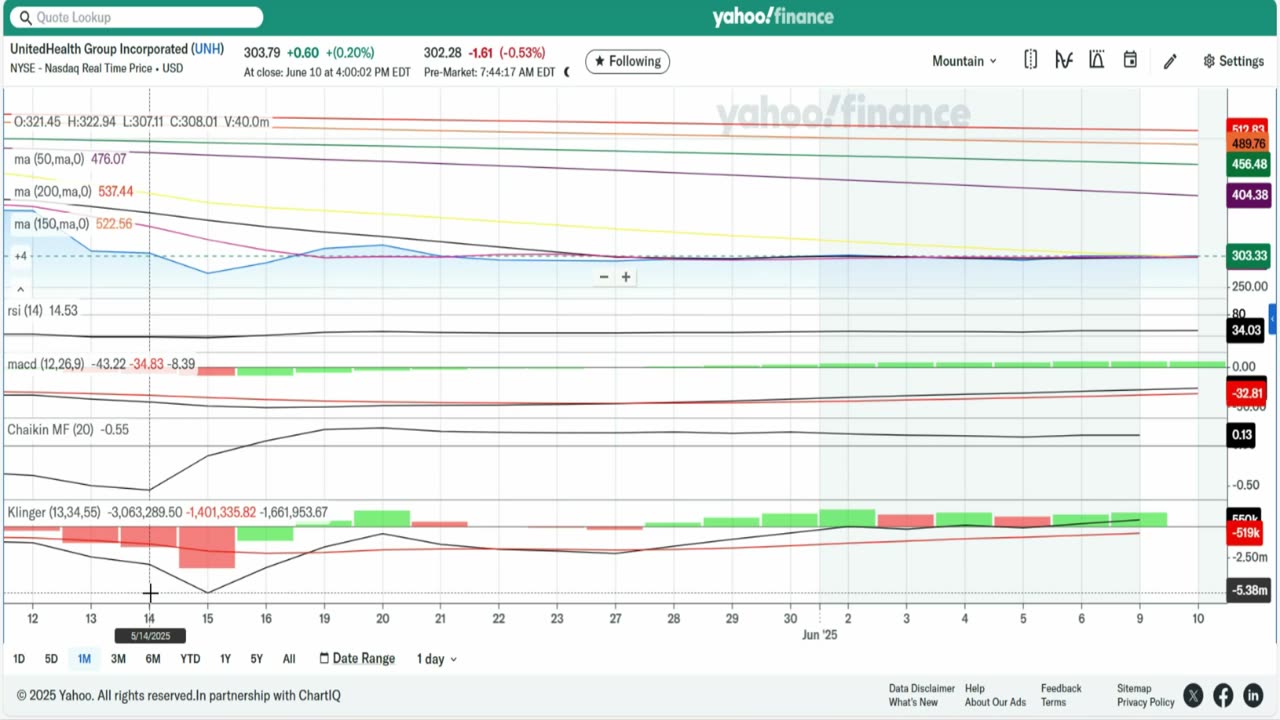This screenshot has height=720, width=1280.
Task: Open the technical analysis patterns icon
Action: (1097, 61)
